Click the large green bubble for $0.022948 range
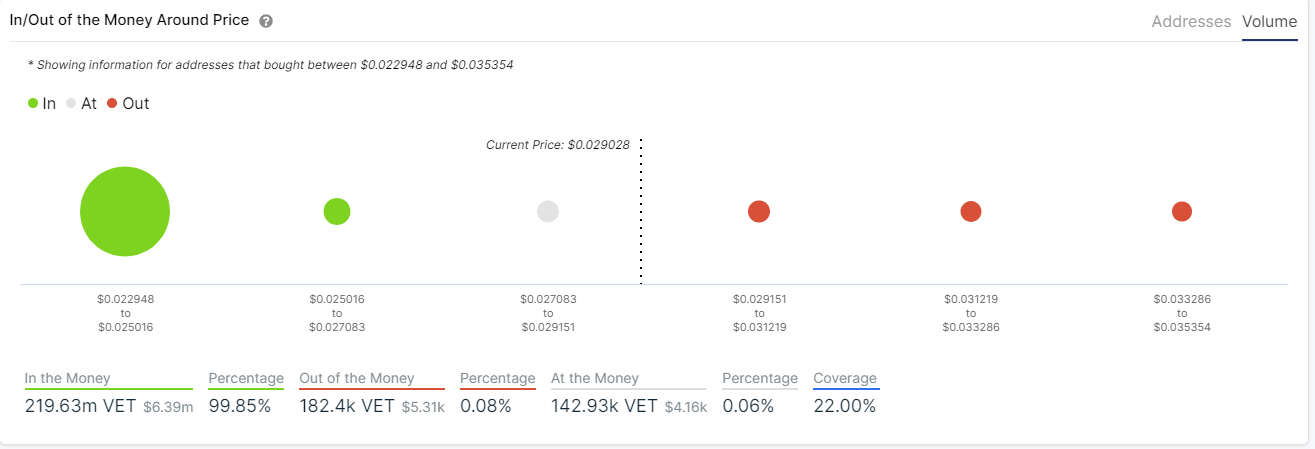Image resolution: width=1315 pixels, height=449 pixels. 125,212
